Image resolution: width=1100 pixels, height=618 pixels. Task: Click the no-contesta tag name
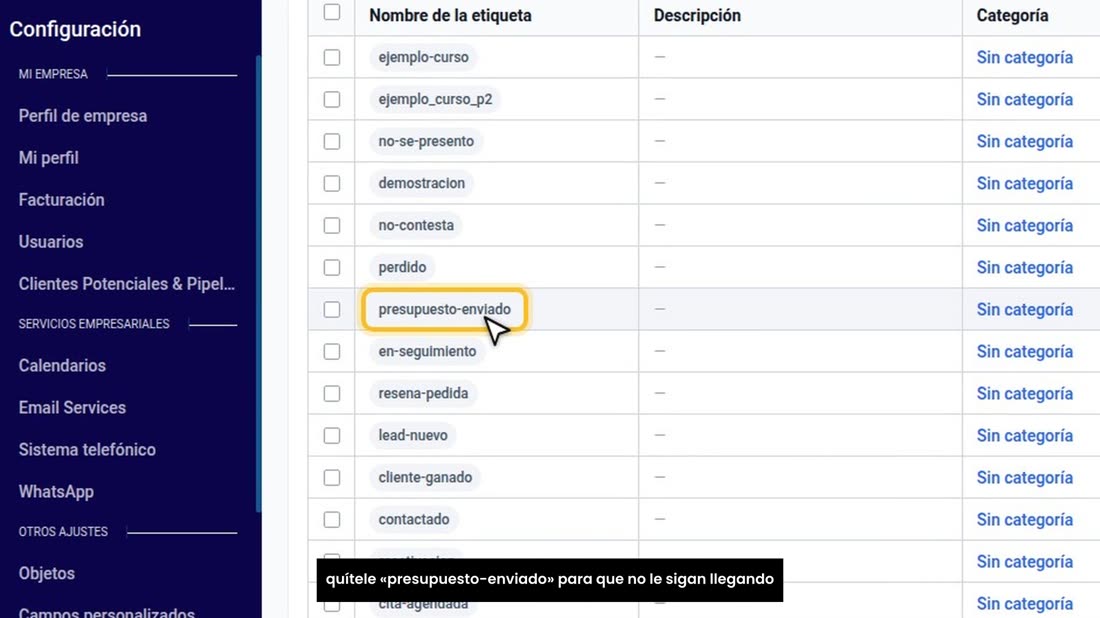coord(416,226)
